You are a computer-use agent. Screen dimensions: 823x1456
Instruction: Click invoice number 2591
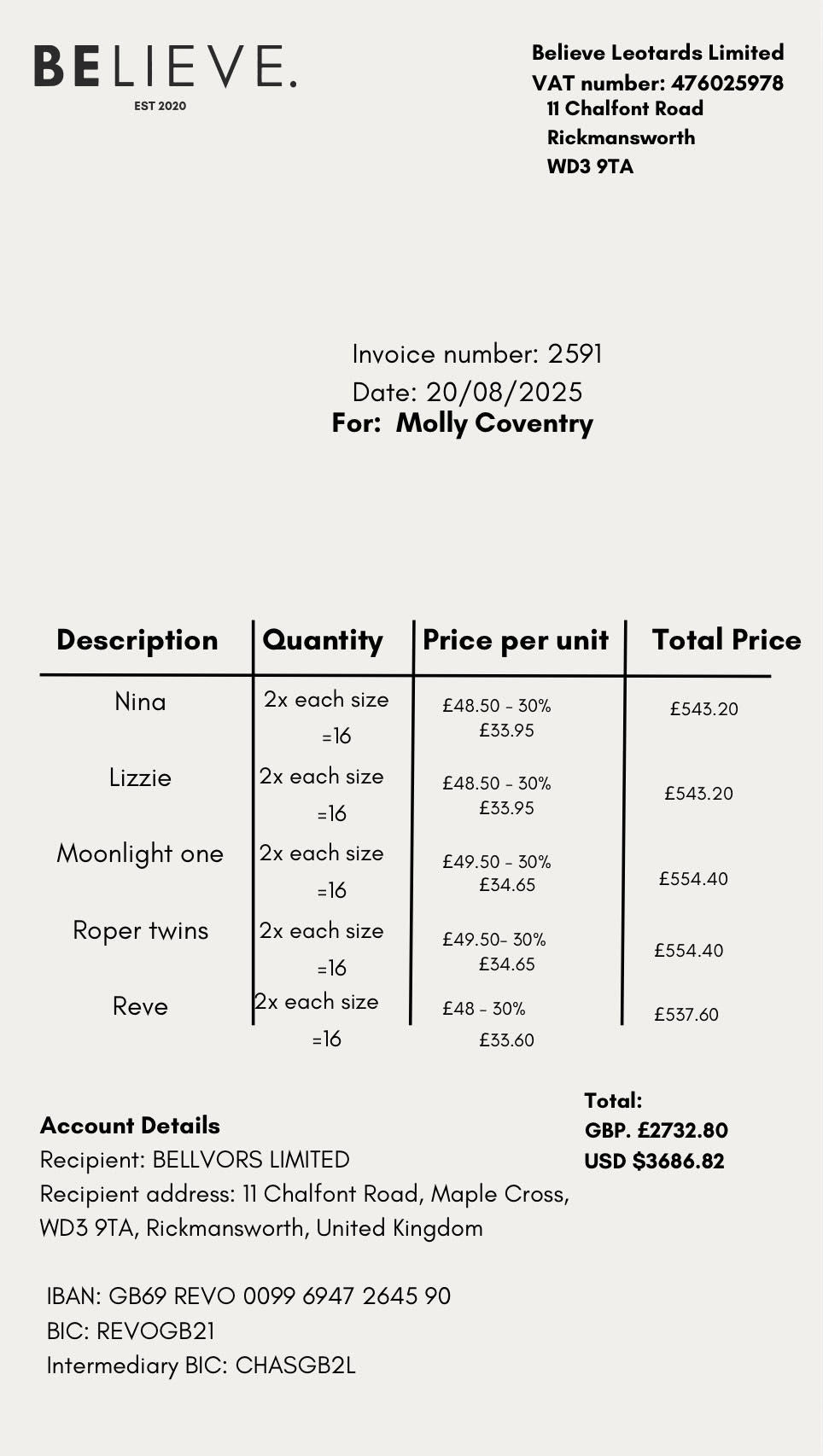pyautogui.click(x=575, y=354)
